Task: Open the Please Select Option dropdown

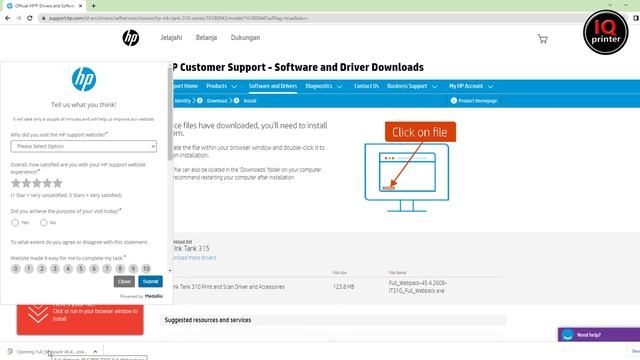Action: [x=84, y=146]
